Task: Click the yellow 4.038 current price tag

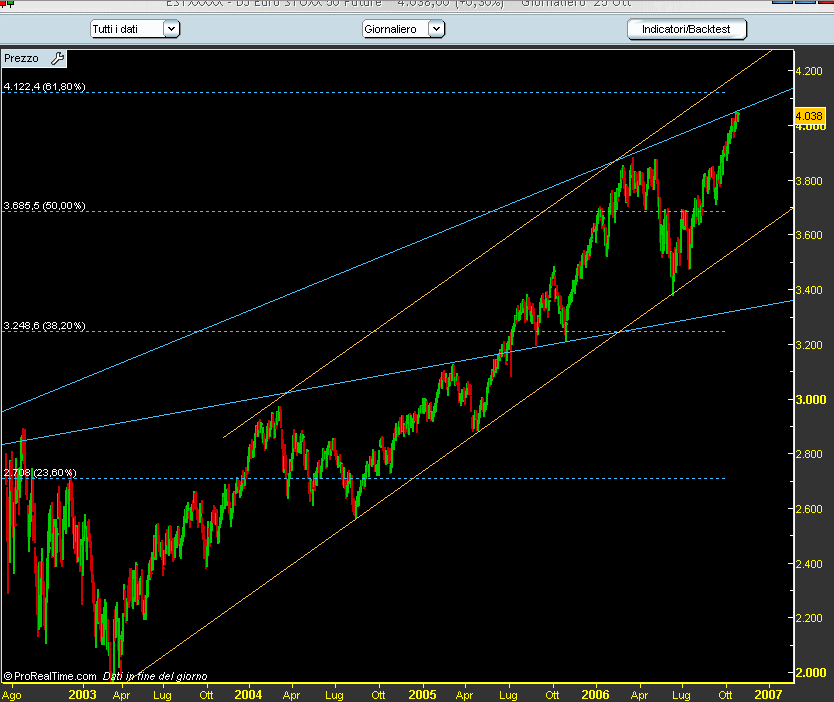Action: [x=809, y=116]
